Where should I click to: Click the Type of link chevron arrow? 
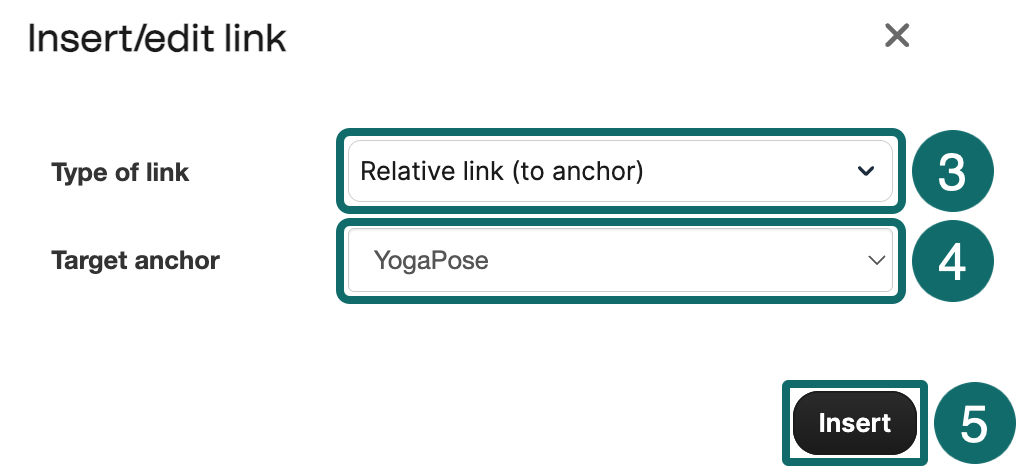(866, 171)
